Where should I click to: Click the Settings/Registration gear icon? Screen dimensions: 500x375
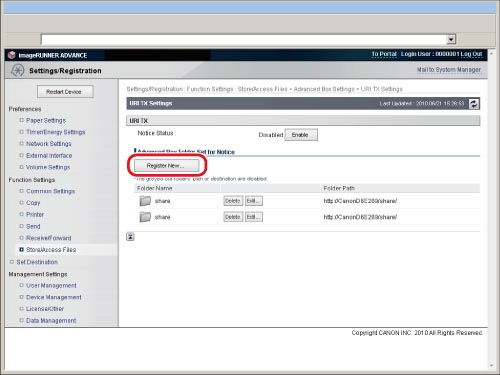(17, 70)
